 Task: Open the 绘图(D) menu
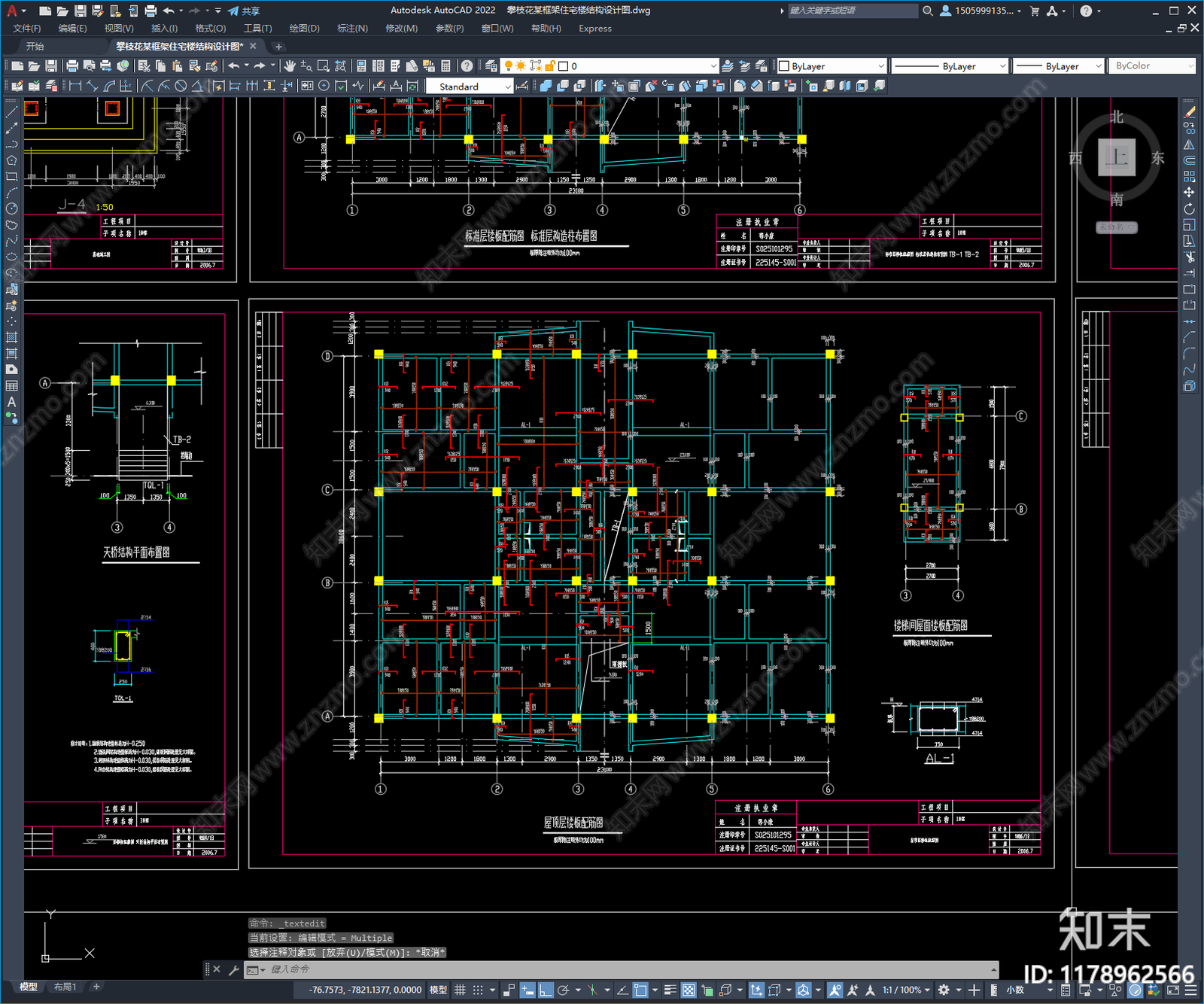tap(305, 29)
